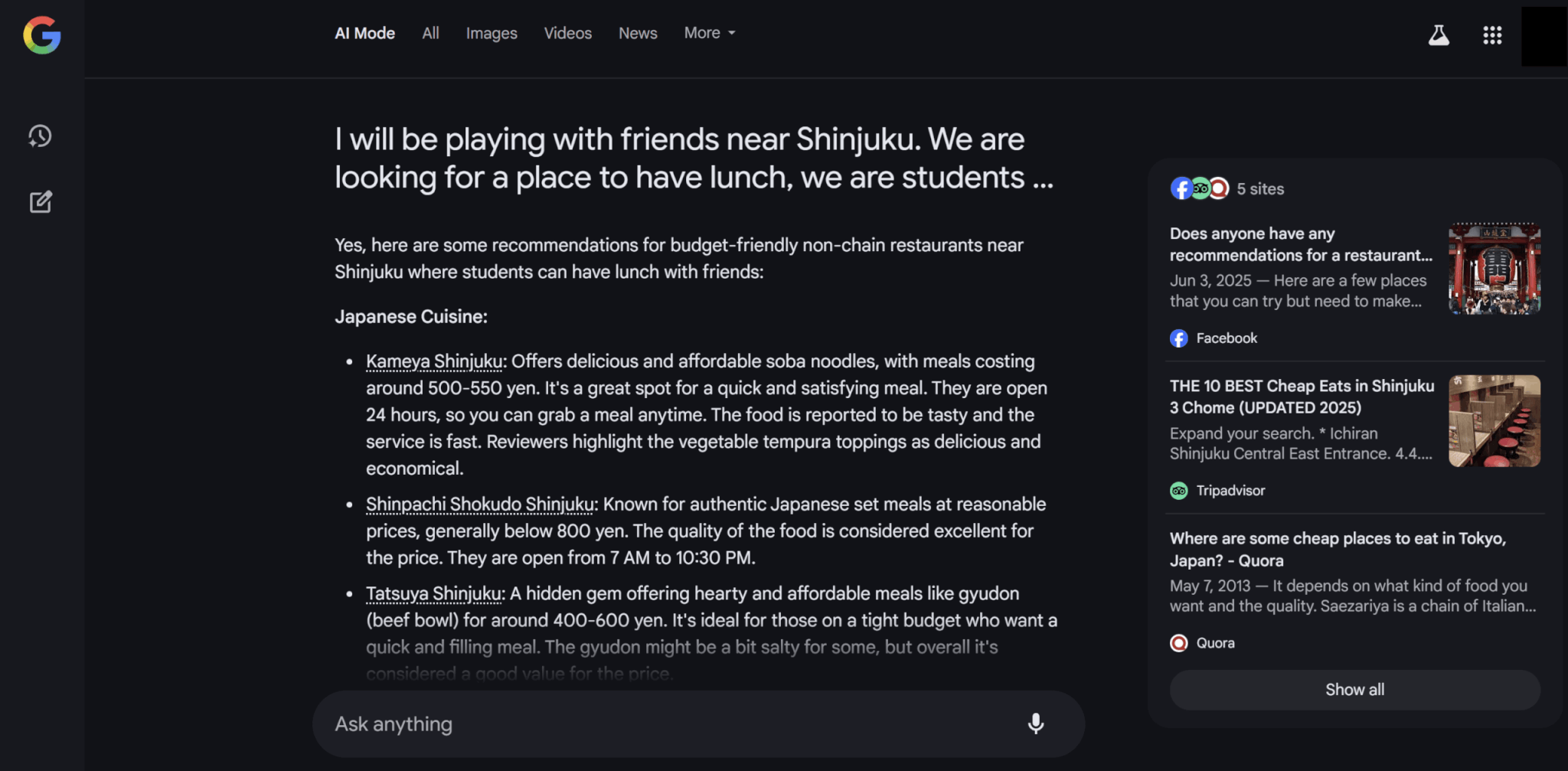Click the Google logo
The height and width of the screenshot is (771, 1568).
point(42,35)
